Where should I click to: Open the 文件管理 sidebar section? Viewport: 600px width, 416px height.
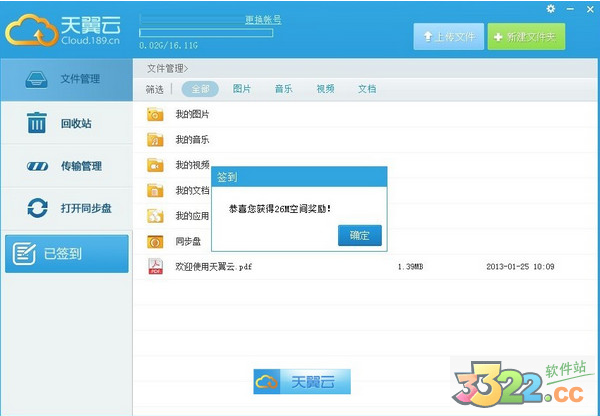click(67, 80)
